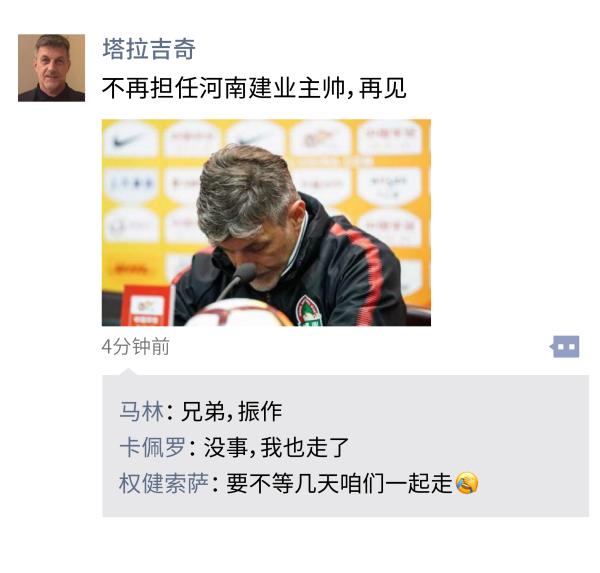Open the like and comment menu icon
This screenshot has height=573, width=600.
(565, 347)
